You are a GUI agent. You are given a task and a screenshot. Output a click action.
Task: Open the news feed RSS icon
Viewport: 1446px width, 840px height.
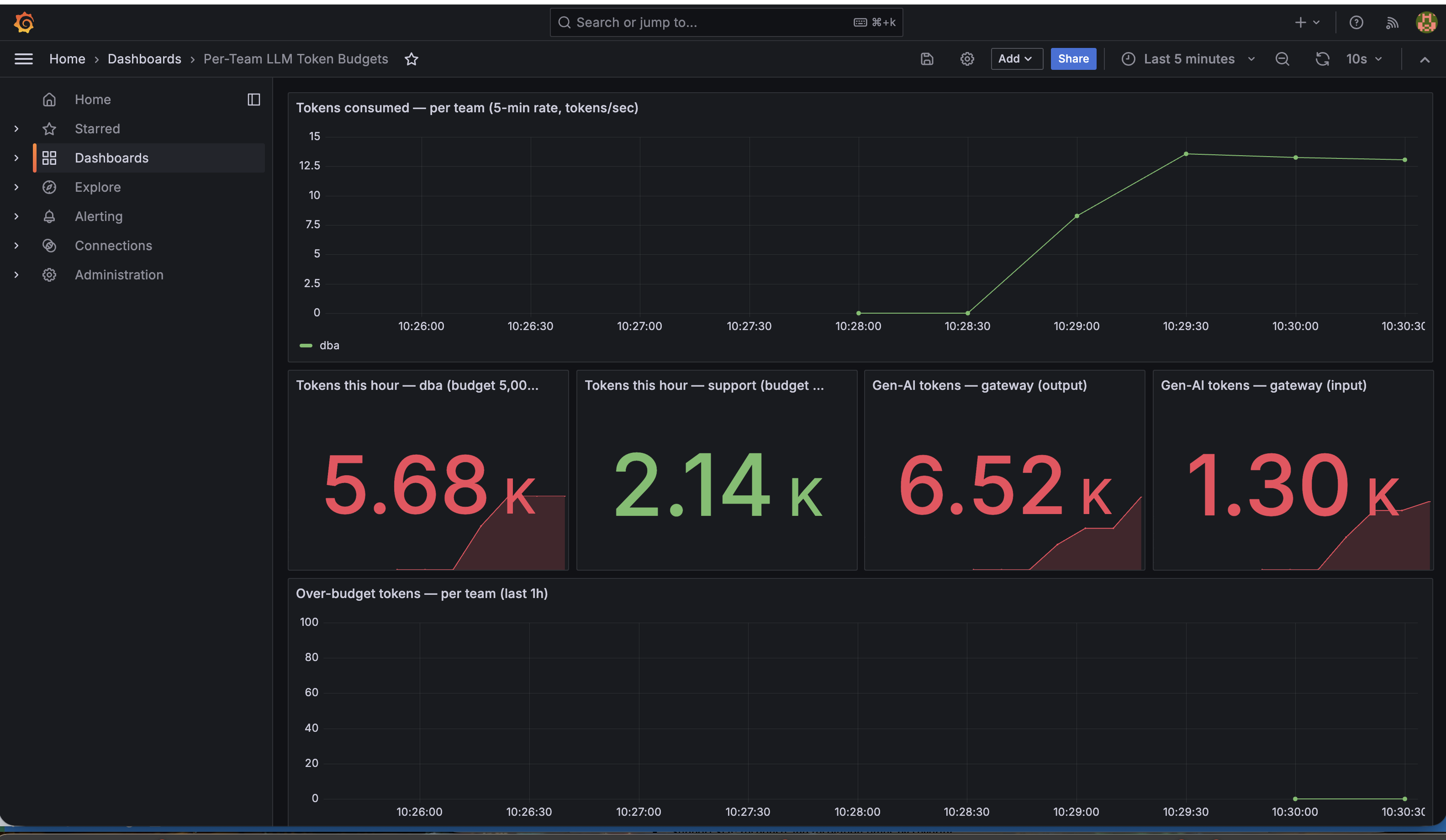click(x=1392, y=22)
